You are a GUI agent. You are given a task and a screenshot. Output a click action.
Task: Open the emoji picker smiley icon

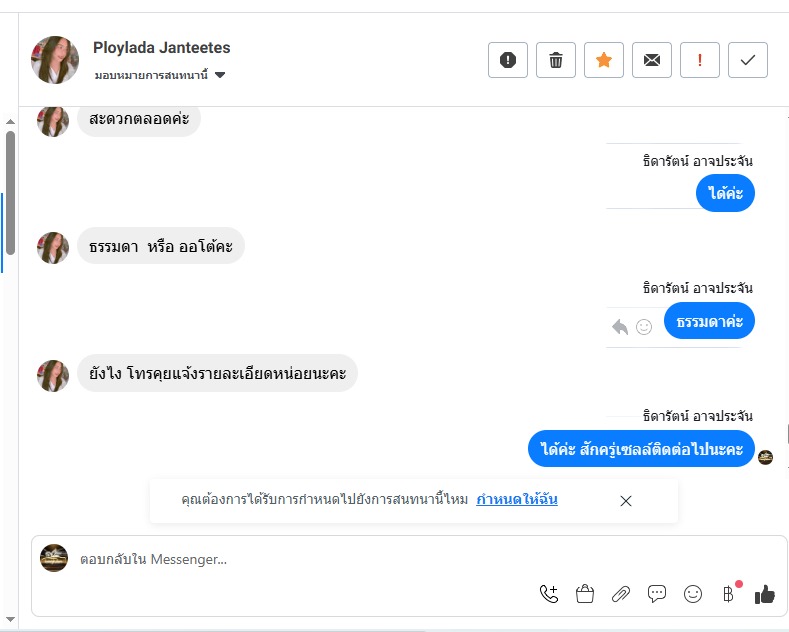(x=693, y=594)
